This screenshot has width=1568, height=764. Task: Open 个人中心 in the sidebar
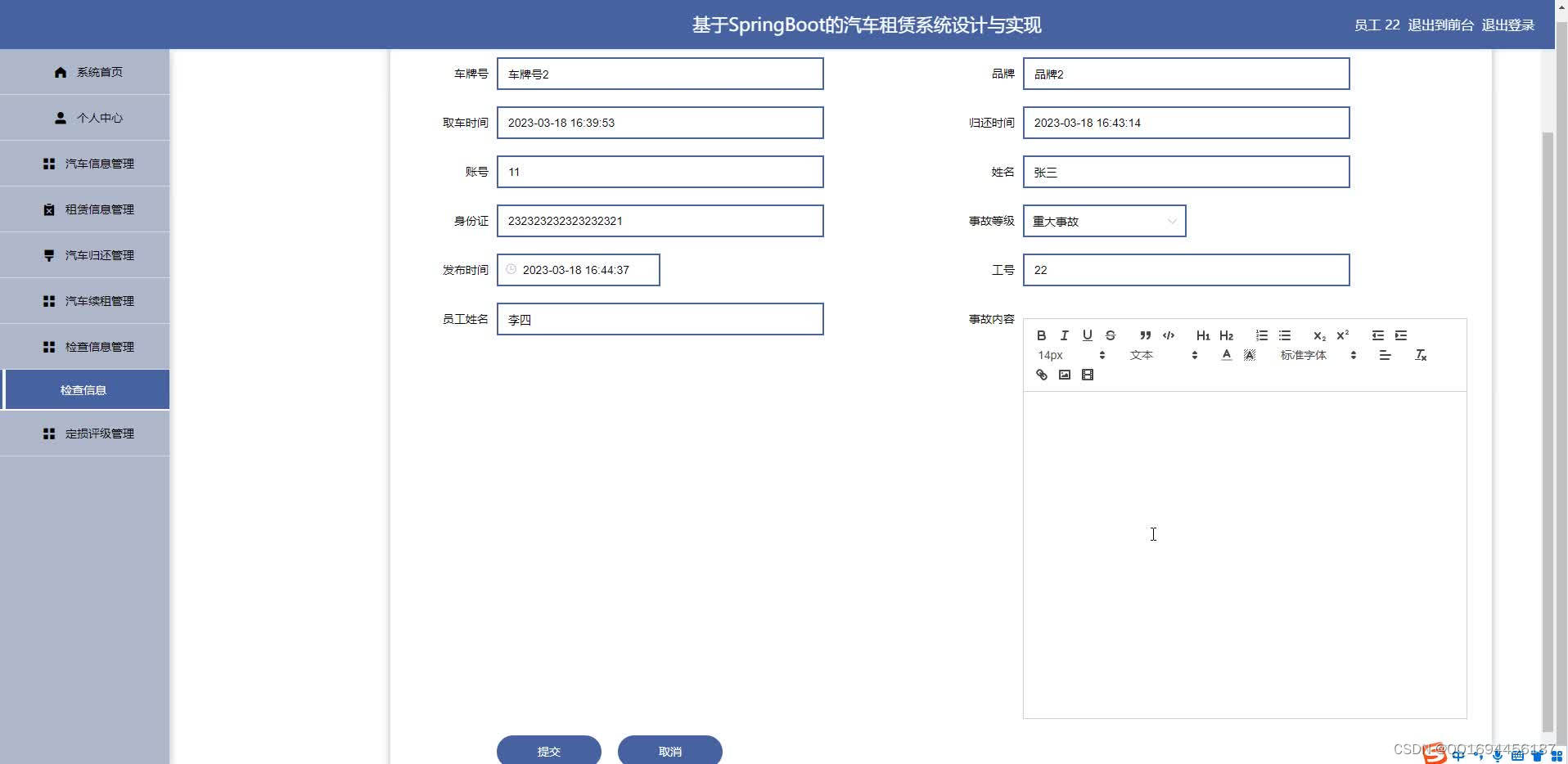85,118
